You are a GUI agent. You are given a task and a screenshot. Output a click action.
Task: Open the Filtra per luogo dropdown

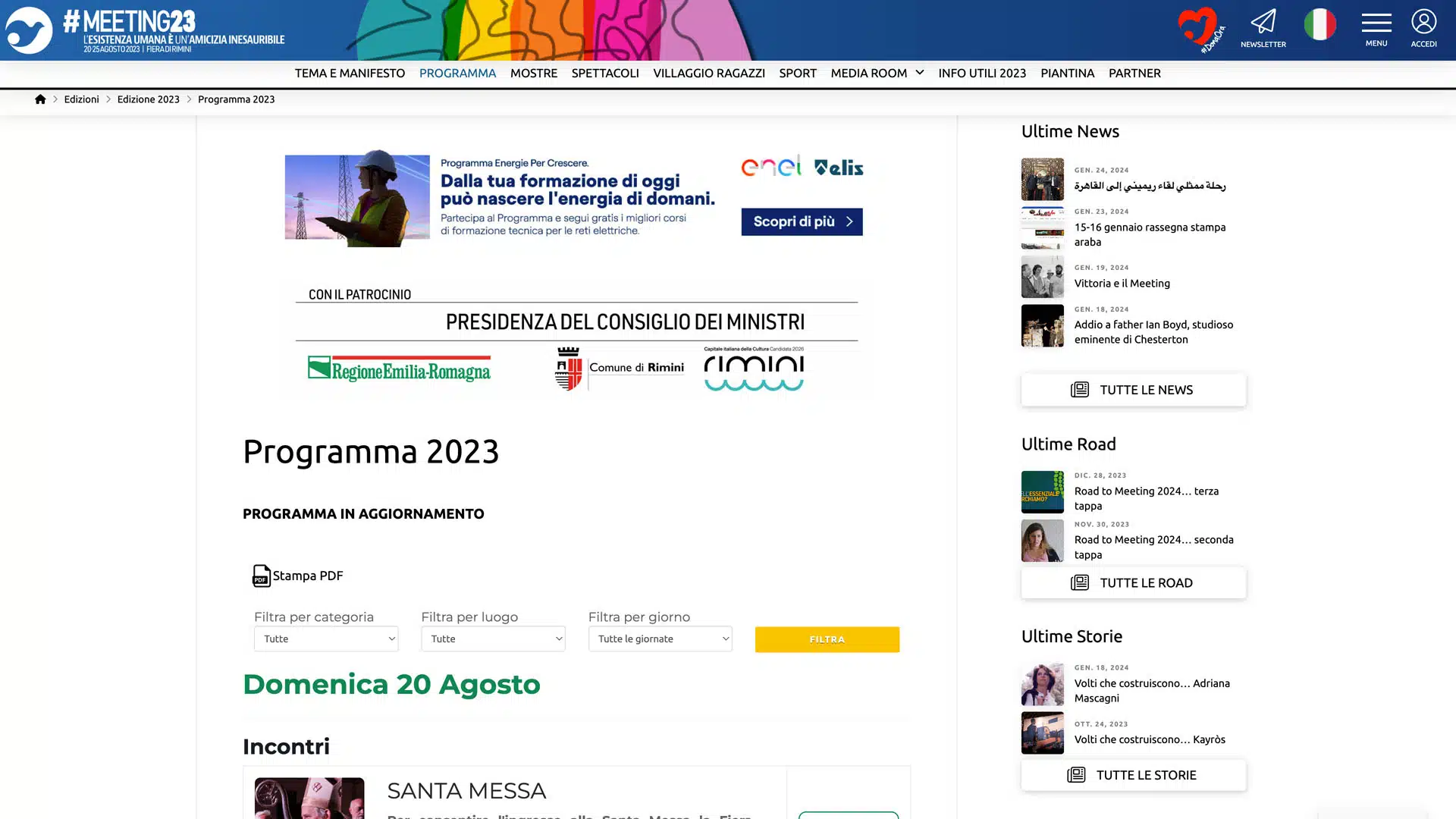[493, 639]
